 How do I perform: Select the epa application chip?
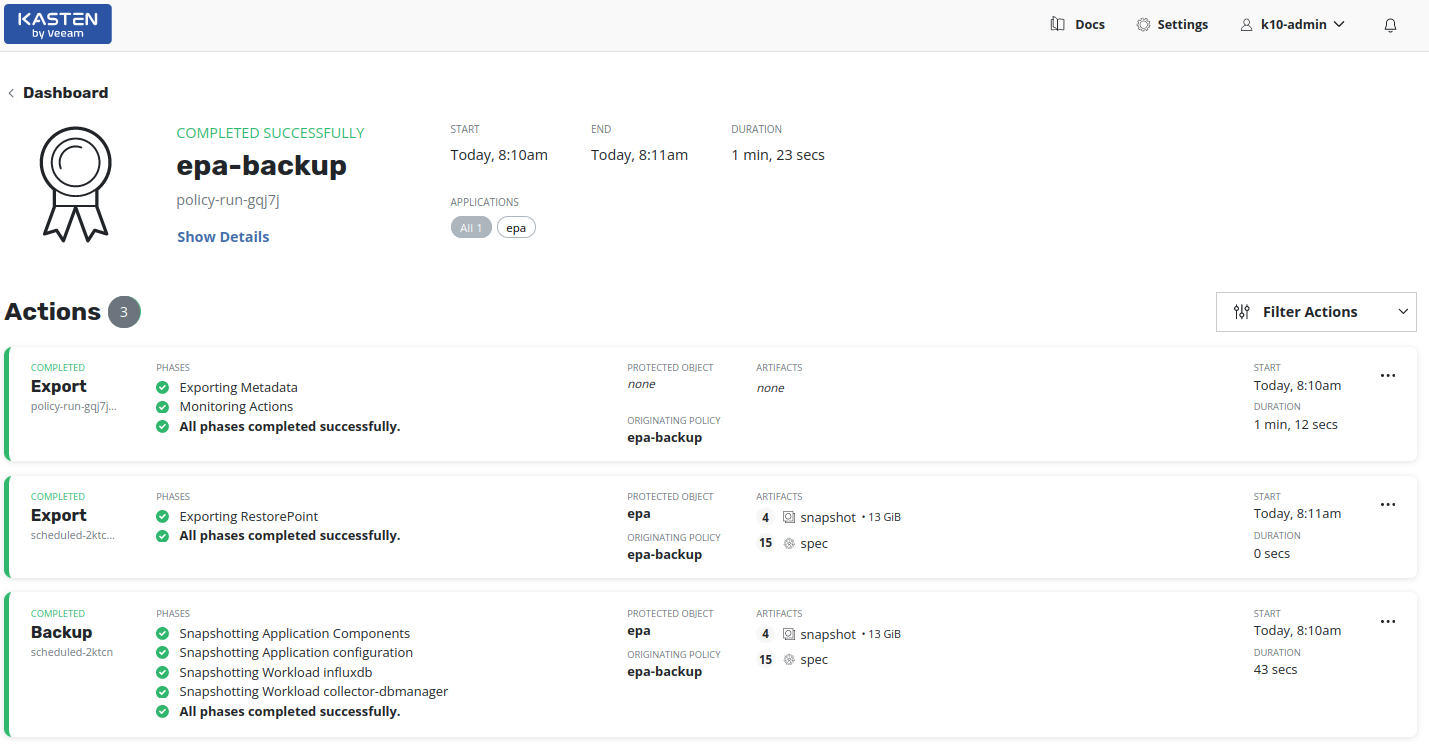point(516,228)
